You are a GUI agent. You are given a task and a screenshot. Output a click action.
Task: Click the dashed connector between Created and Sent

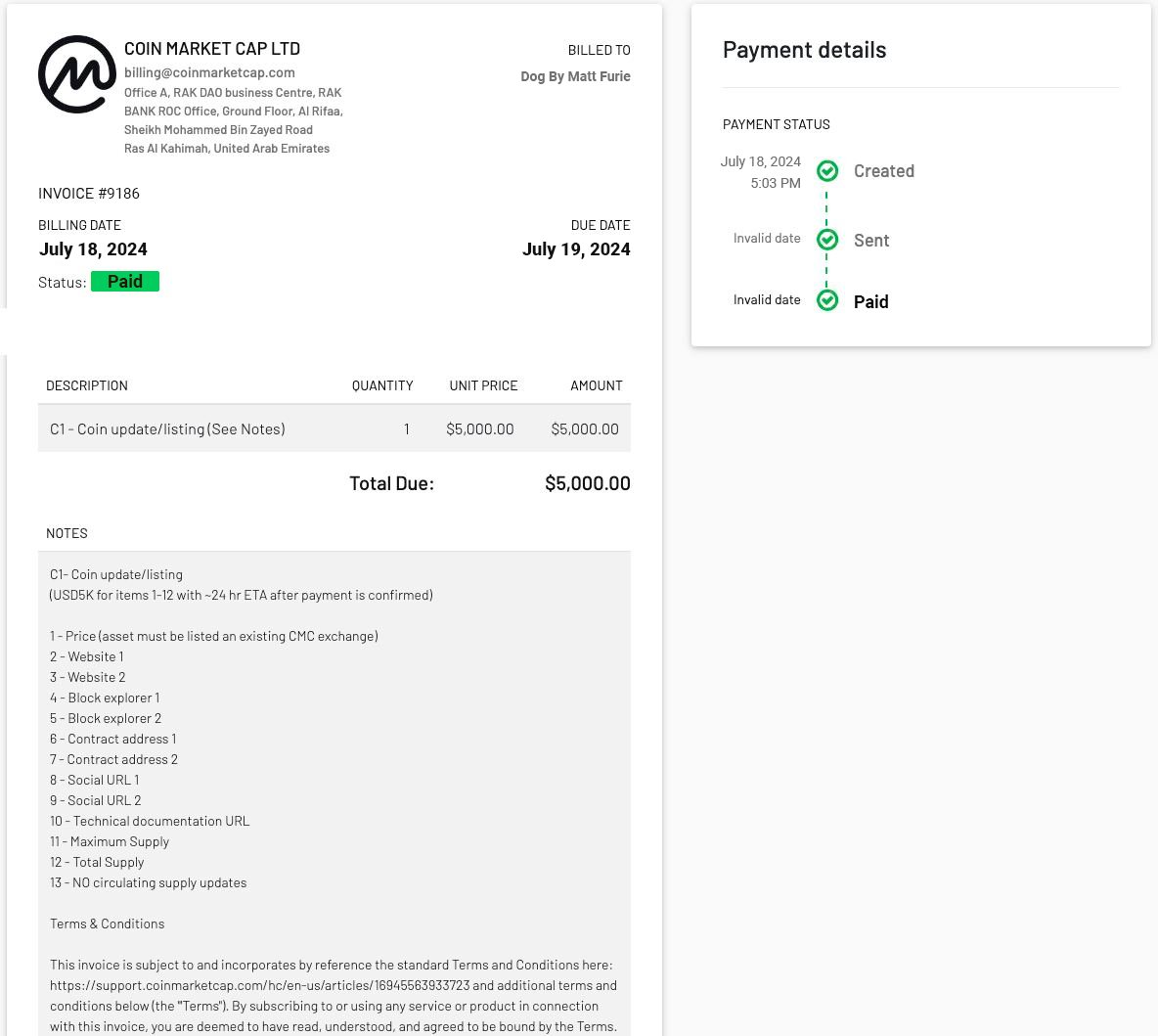826,205
